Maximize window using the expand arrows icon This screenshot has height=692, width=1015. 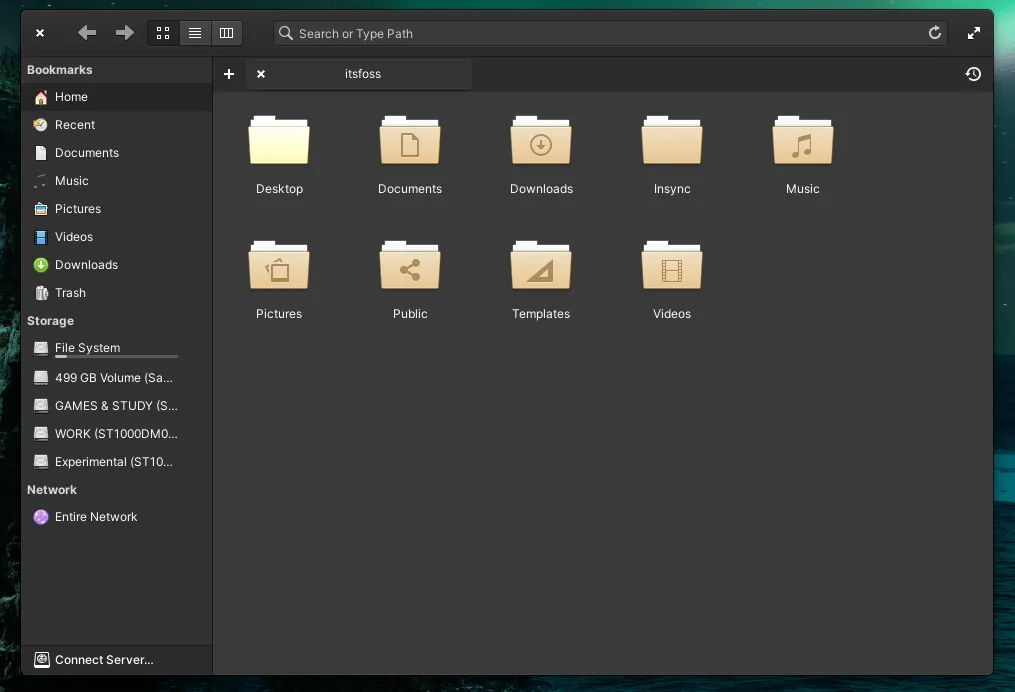[x=974, y=33]
